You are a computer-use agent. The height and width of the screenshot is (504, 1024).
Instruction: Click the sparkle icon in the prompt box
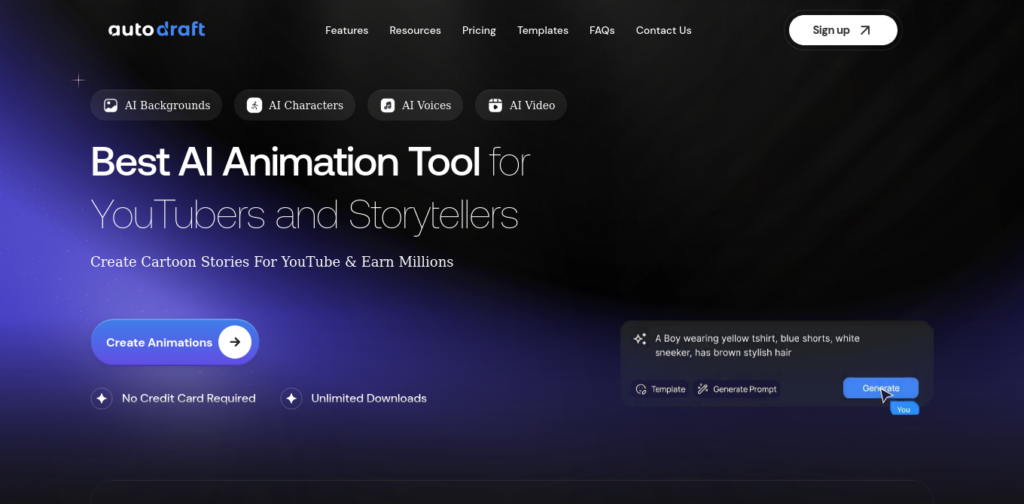(x=640, y=339)
